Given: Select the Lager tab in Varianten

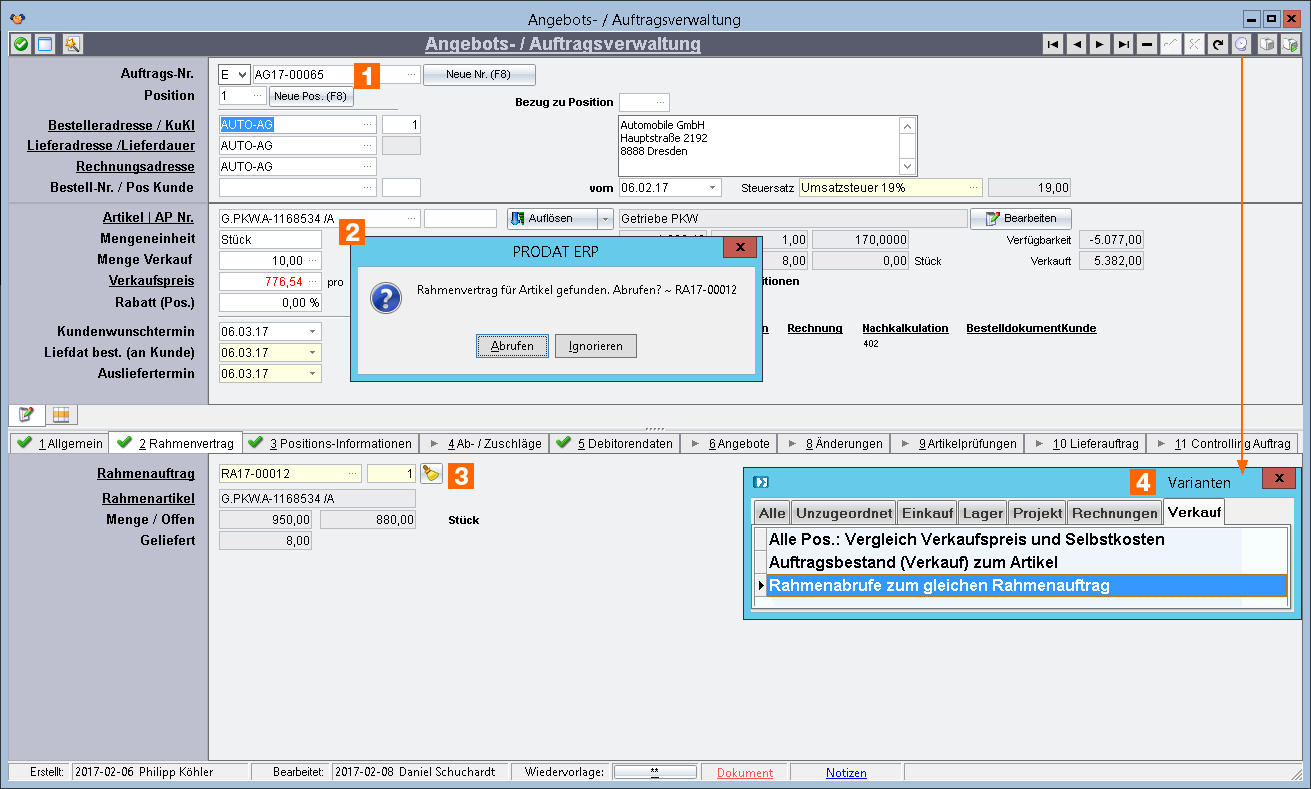Looking at the screenshot, I should [982, 512].
